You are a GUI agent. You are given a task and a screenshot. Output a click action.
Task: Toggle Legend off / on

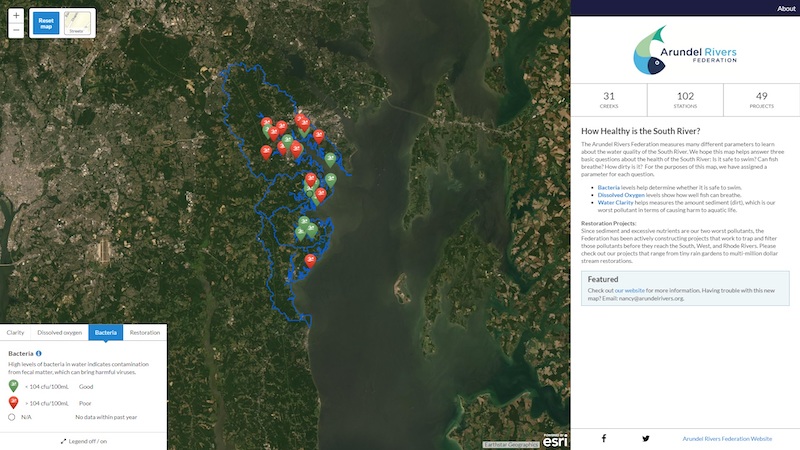coord(83,440)
